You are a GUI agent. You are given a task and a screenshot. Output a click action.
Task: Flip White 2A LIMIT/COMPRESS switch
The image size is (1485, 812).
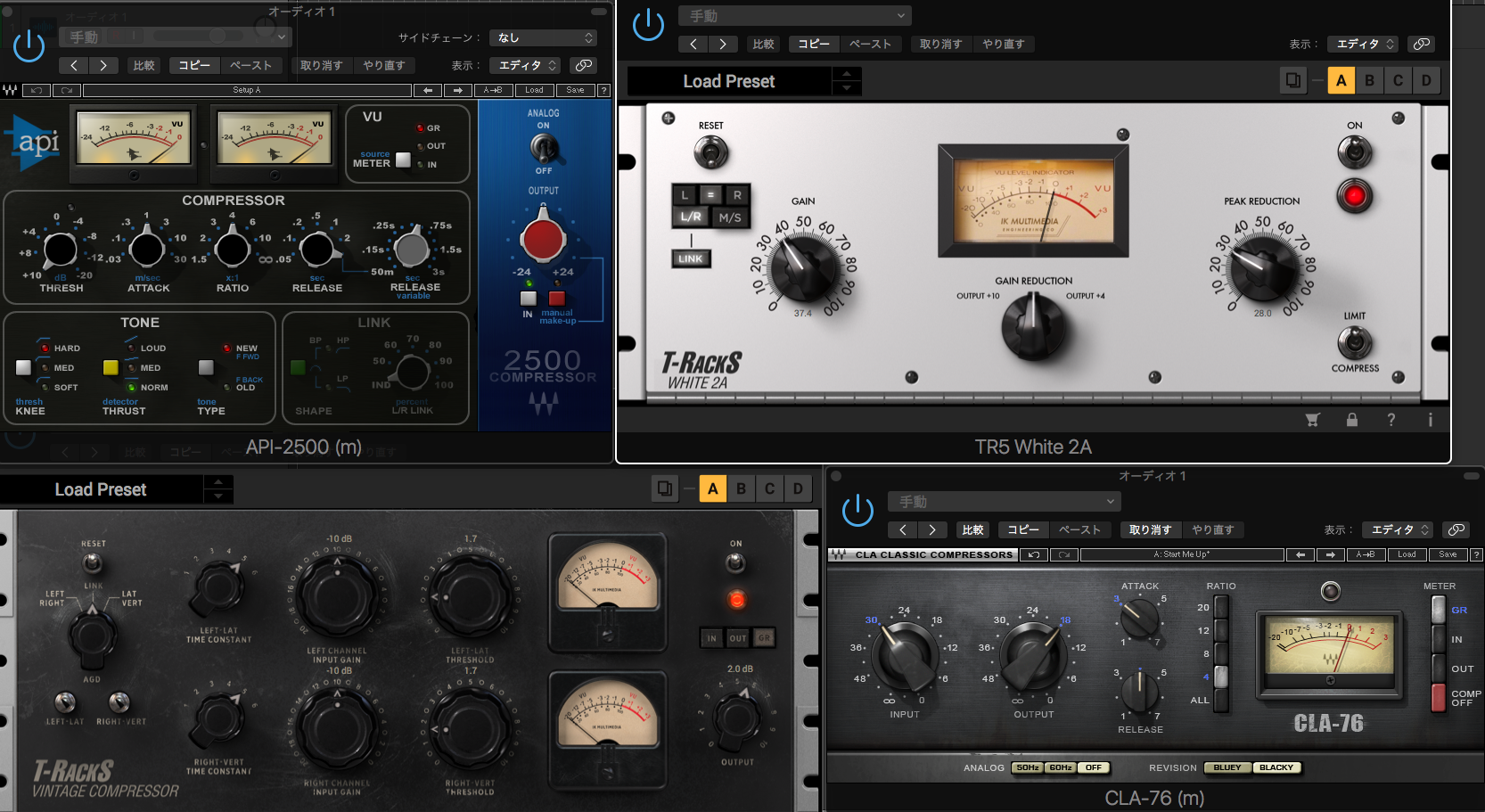coord(1355,342)
